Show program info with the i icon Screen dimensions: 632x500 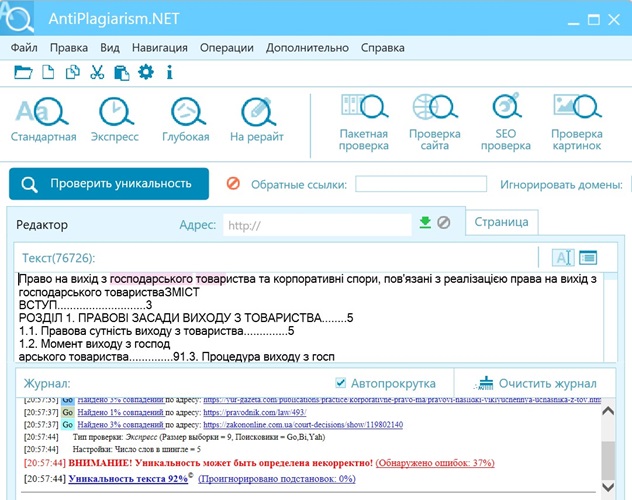tap(170, 73)
